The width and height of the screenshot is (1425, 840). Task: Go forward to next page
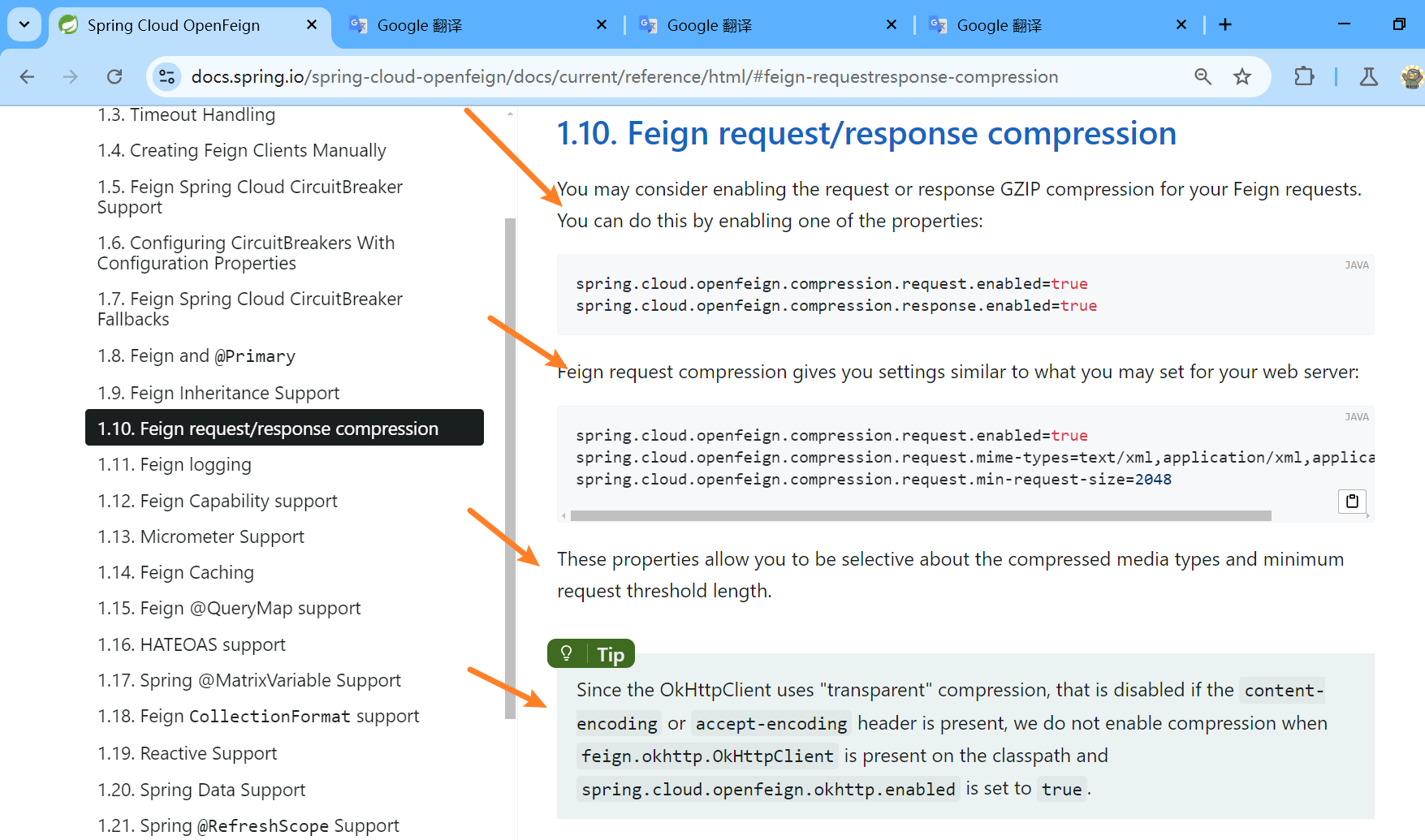[71, 76]
